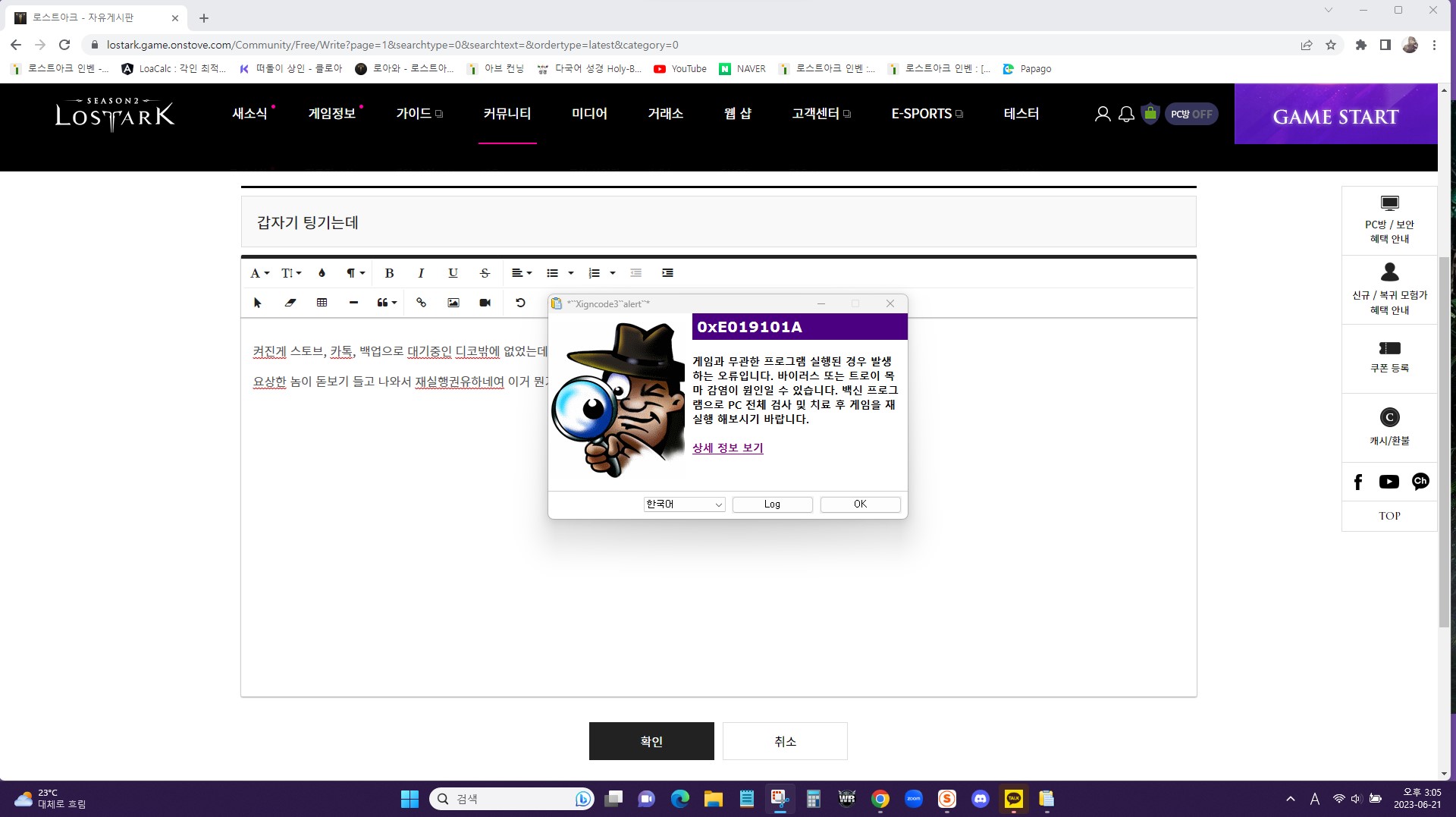This screenshot has height=817, width=1456.
Task: Toggle the PC방 OFF switch
Action: tap(1191, 114)
